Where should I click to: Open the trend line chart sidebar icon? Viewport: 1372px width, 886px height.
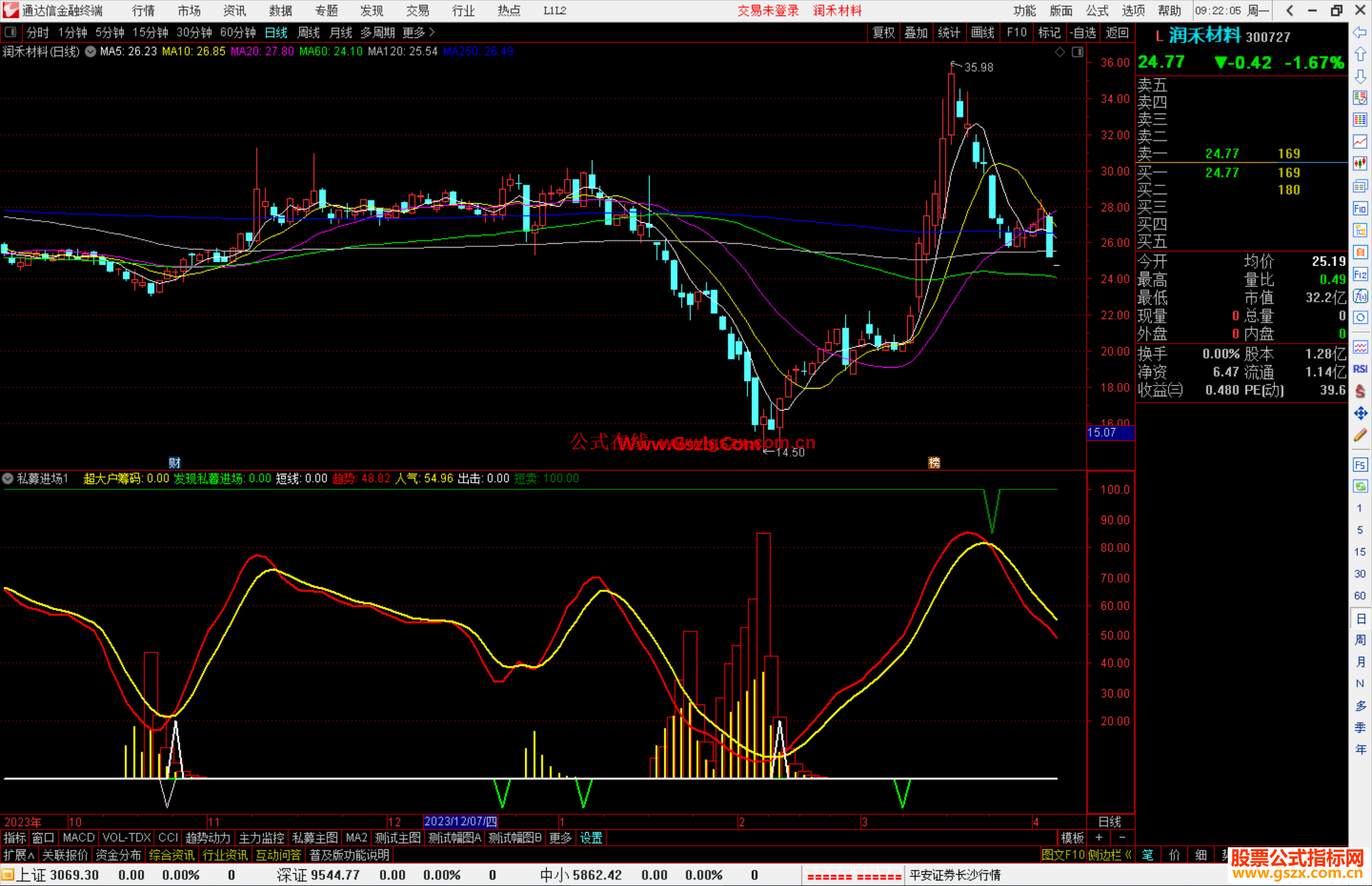(1360, 142)
